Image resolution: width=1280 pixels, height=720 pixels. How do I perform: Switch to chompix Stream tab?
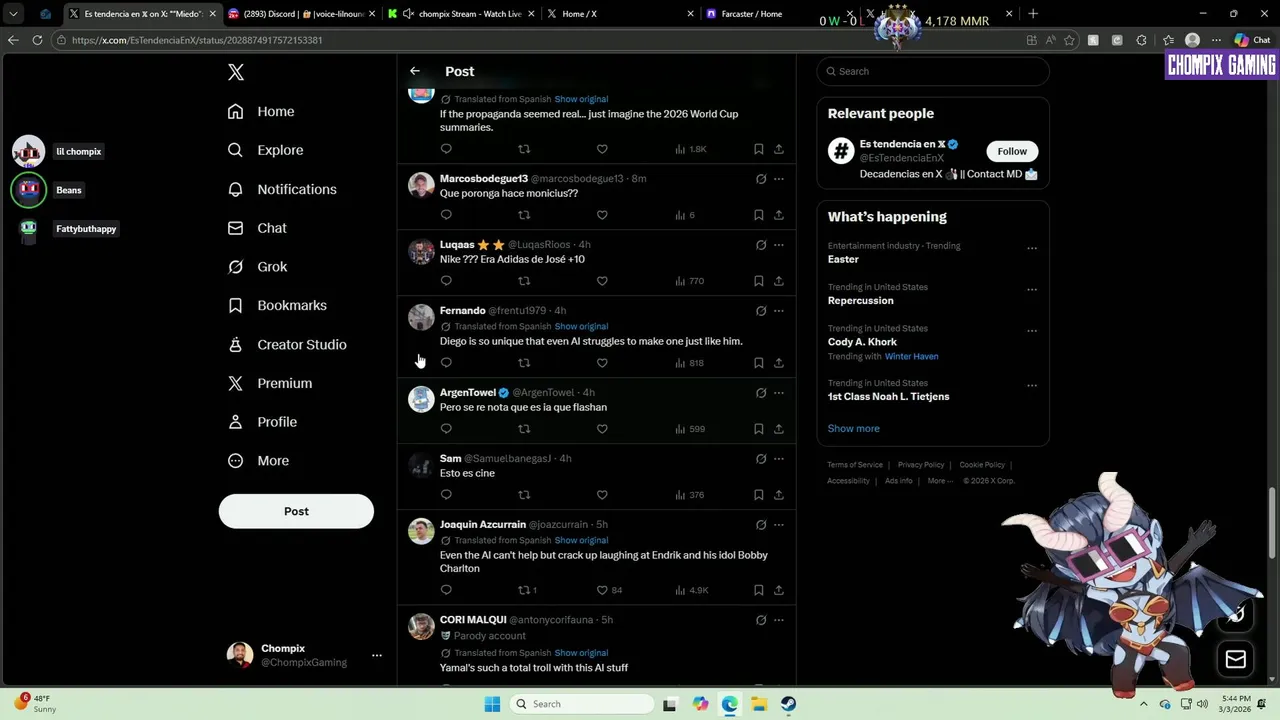tap(462, 14)
